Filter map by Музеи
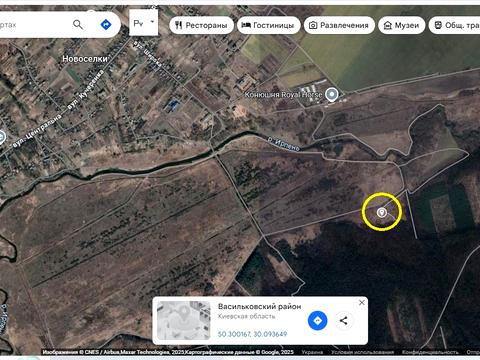Screen dimensions: 480x360 click(402, 25)
